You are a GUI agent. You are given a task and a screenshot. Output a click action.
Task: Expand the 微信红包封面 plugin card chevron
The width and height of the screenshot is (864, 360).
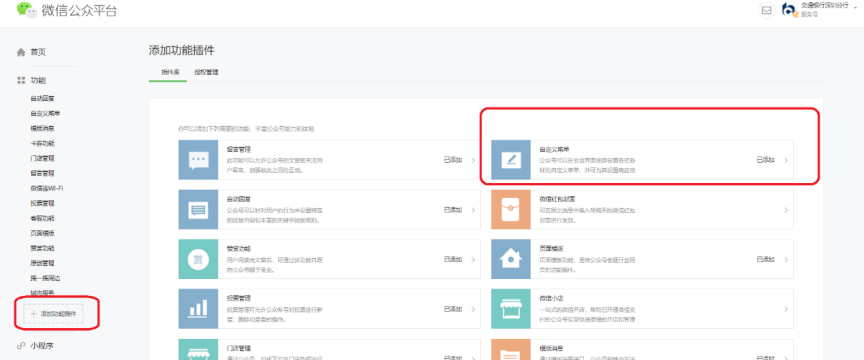pyautogui.click(x=786, y=210)
